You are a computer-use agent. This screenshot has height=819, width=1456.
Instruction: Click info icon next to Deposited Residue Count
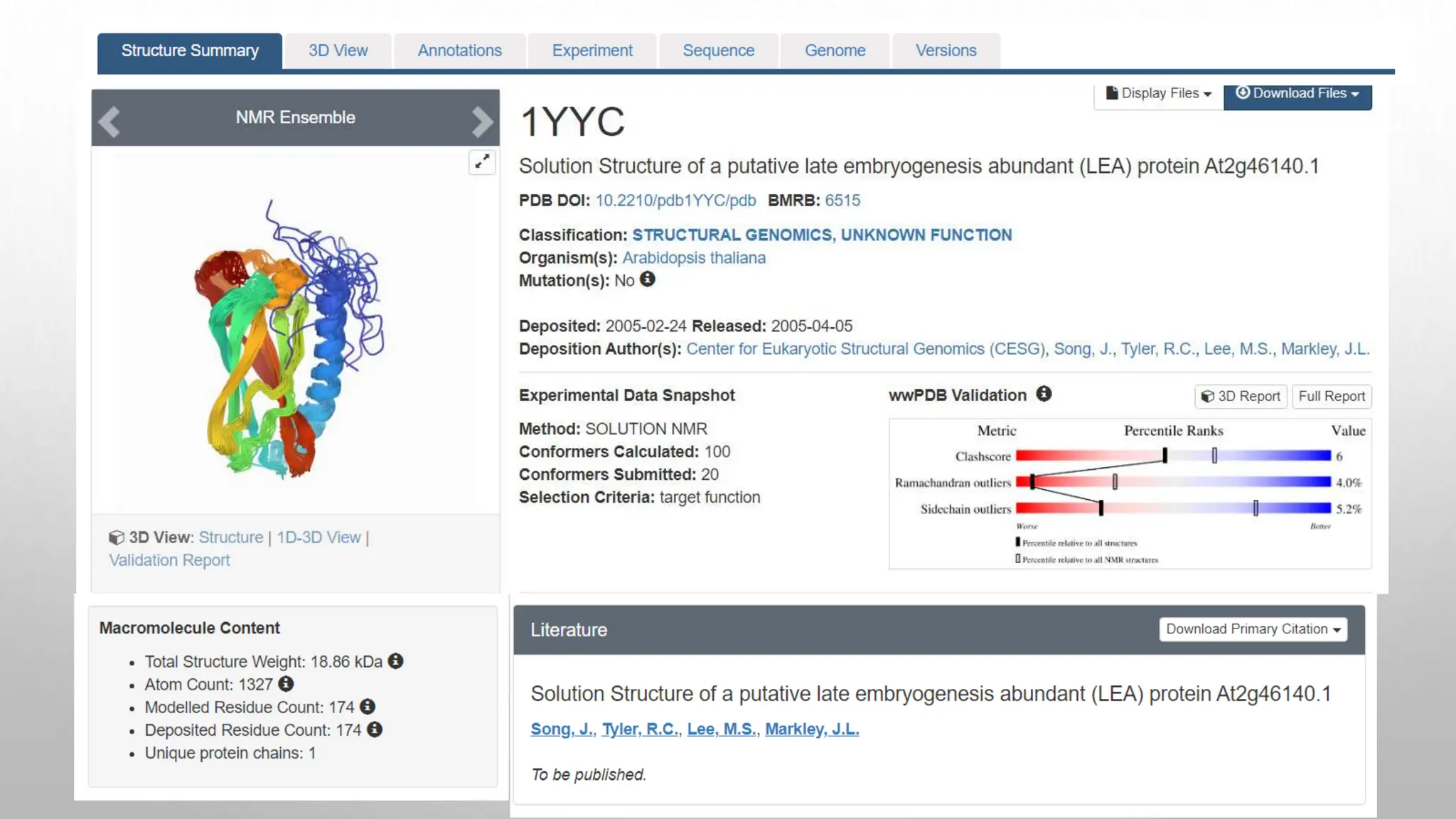pyautogui.click(x=375, y=729)
